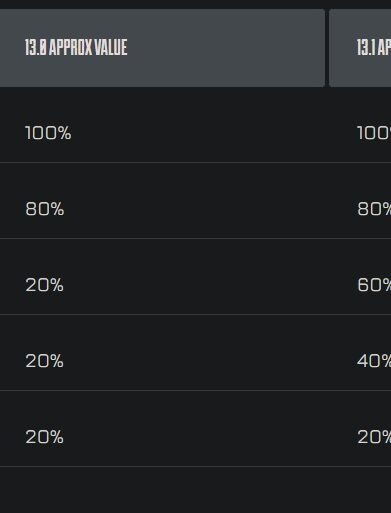Viewport: 391px width, 513px height.
Task: Select the 100% cell in the 13.1 column
Action: pos(374,133)
